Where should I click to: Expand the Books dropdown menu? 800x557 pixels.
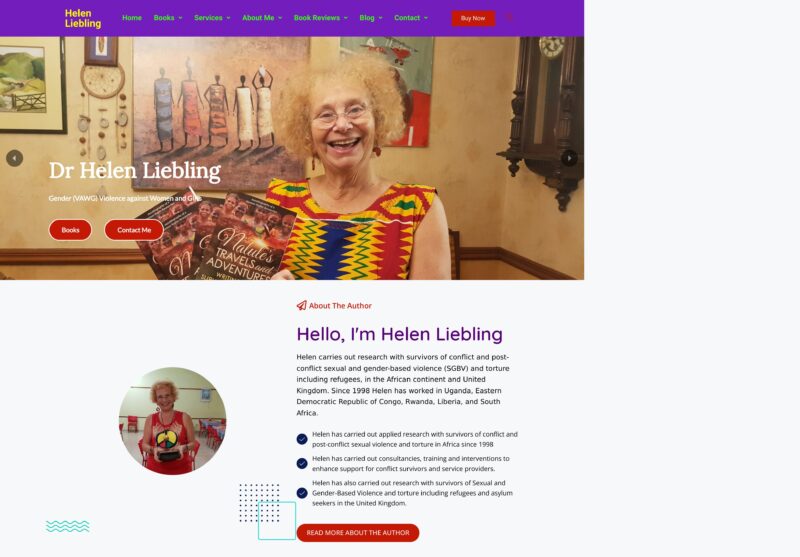[x=168, y=18]
